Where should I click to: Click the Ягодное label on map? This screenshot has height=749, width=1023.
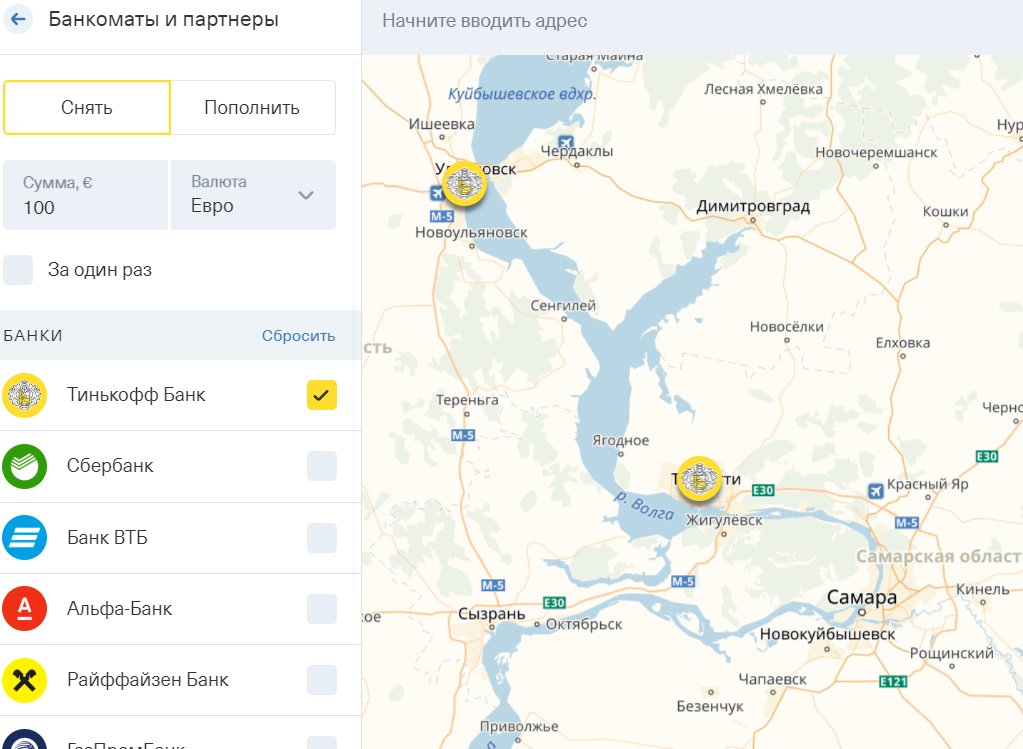coord(620,440)
